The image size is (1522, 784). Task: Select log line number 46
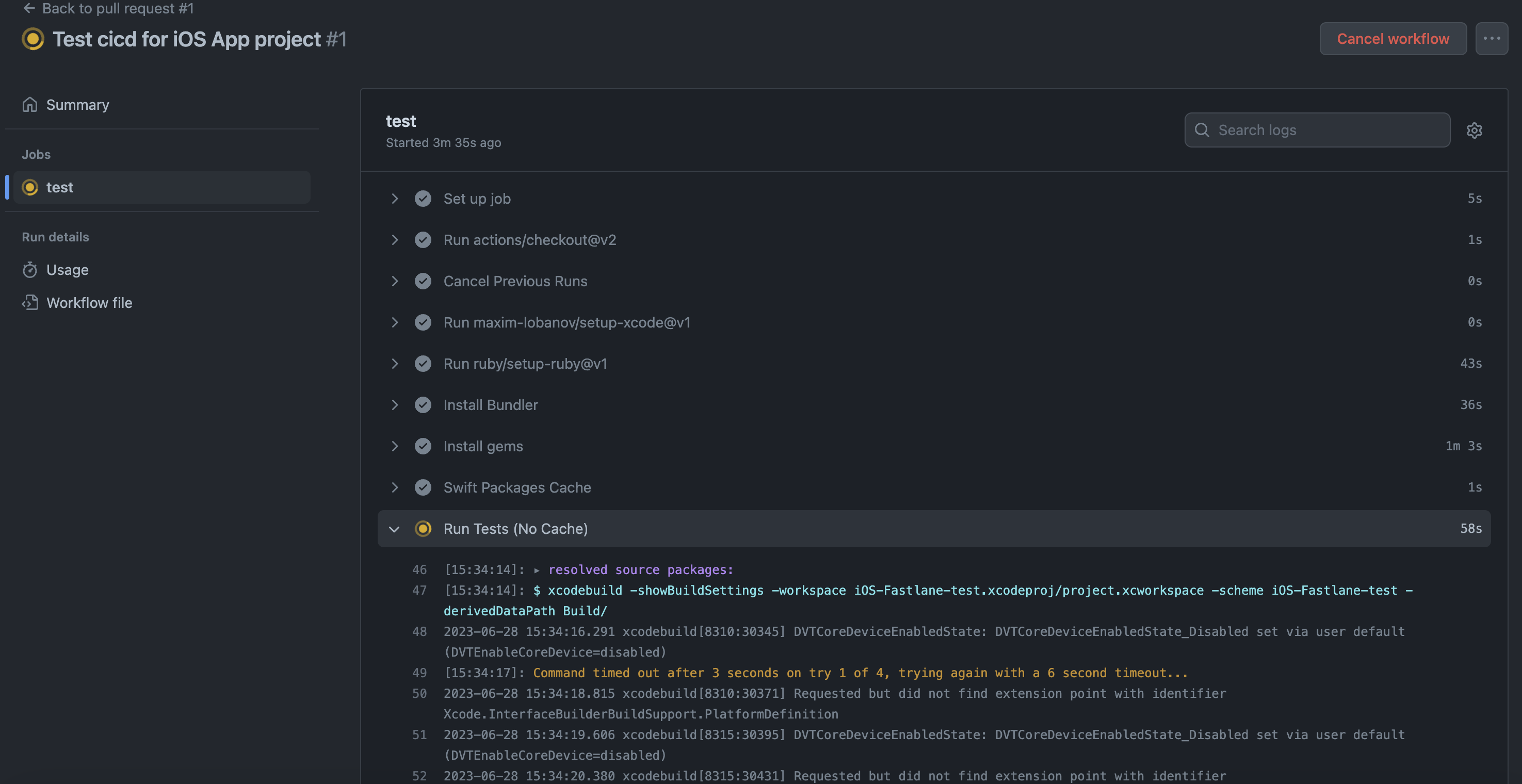coord(419,569)
